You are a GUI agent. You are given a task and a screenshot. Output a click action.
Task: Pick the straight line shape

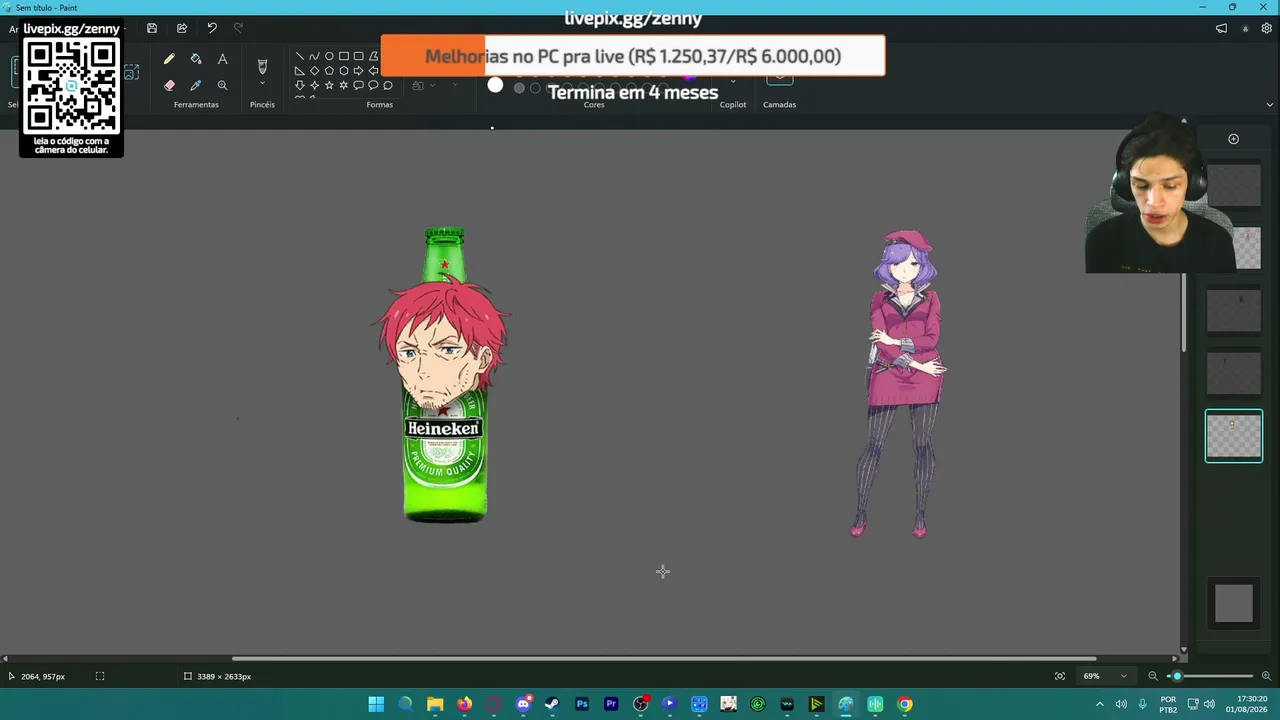pos(300,56)
